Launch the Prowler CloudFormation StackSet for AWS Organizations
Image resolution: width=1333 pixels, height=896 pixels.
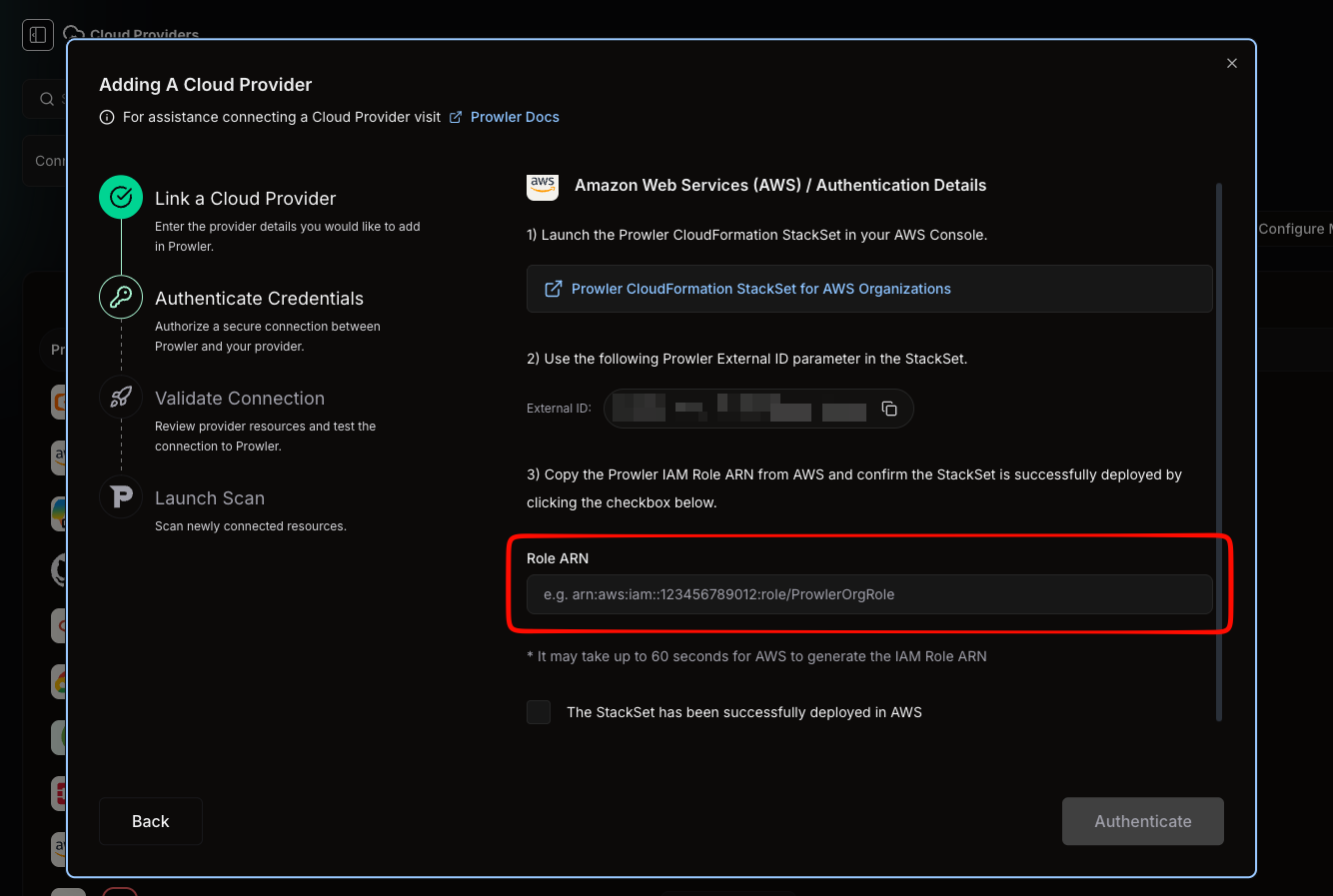click(x=760, y=288)
